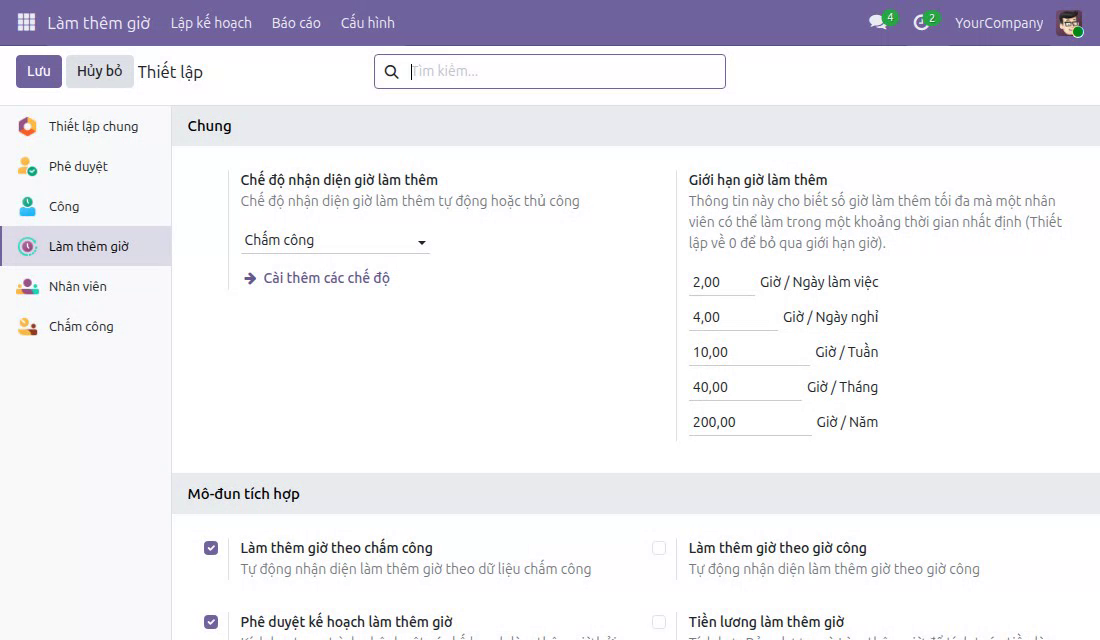
Task: Click the Mô-đun tích hợp section header
Action: point(243,494)
